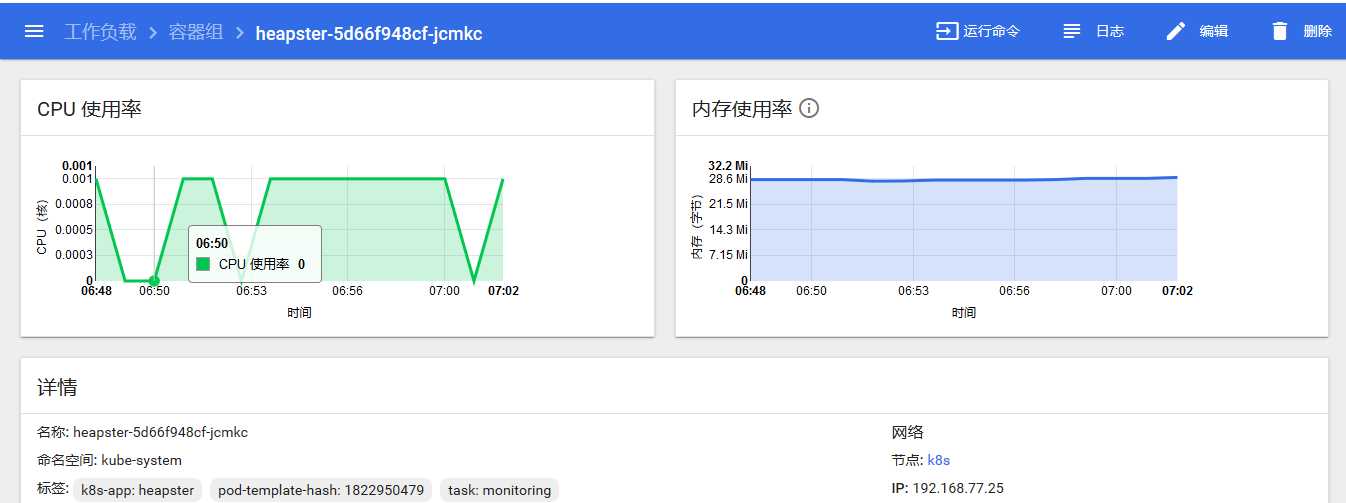The width and height of the screenshot is (1346, 503).
Task: Open the k8s node link
Action: point(939,460)
